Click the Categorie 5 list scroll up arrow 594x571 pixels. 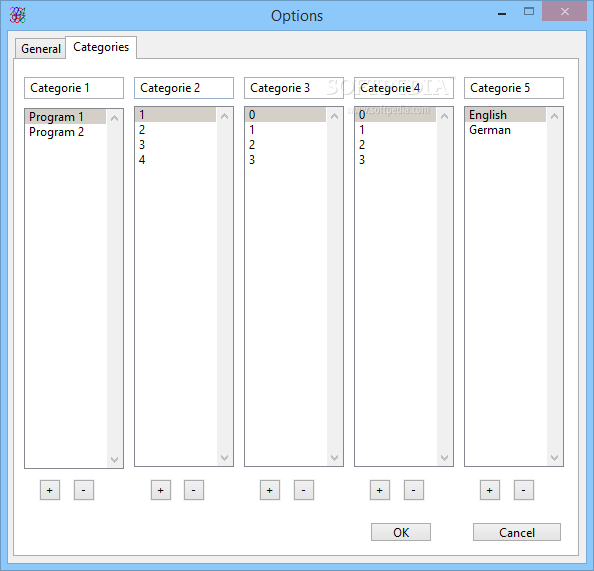(554, 116)
